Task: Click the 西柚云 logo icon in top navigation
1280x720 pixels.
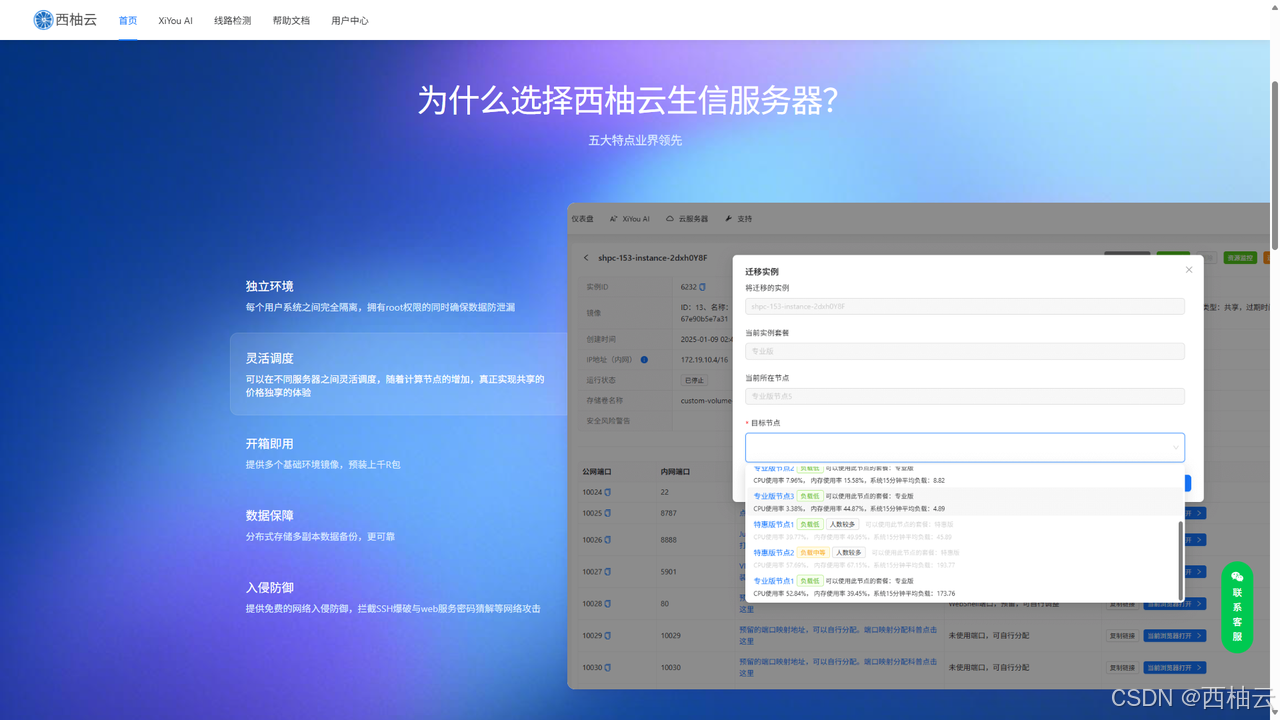Action: 41,19
